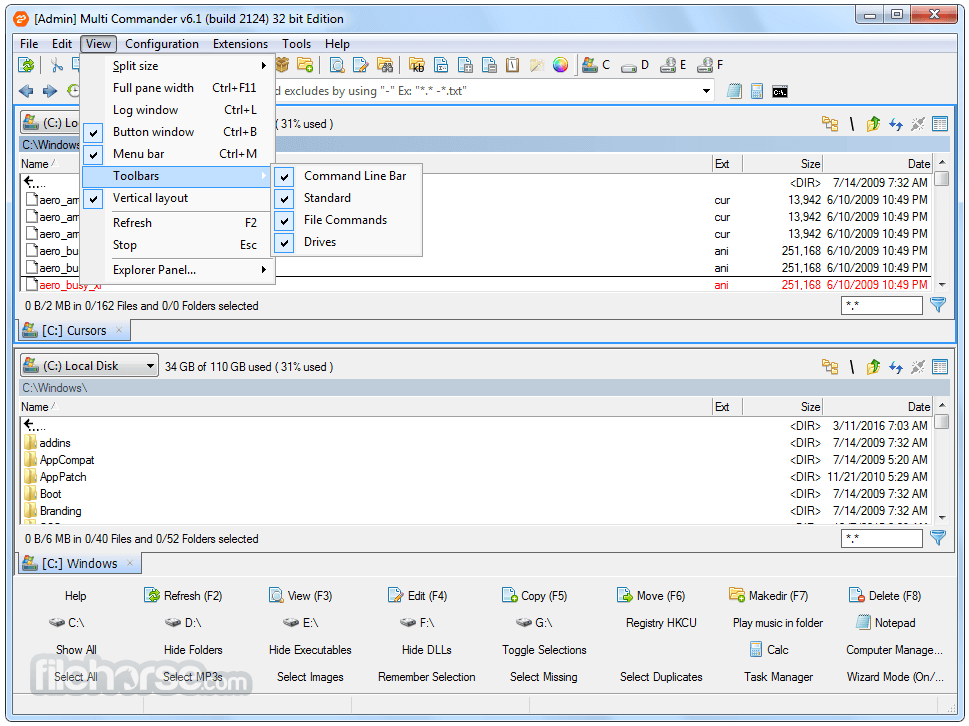The height and width of the screenshot is (726, 969).
Task: Click the filter funnel icon in the bottom panel
Action: click(938, 538)
